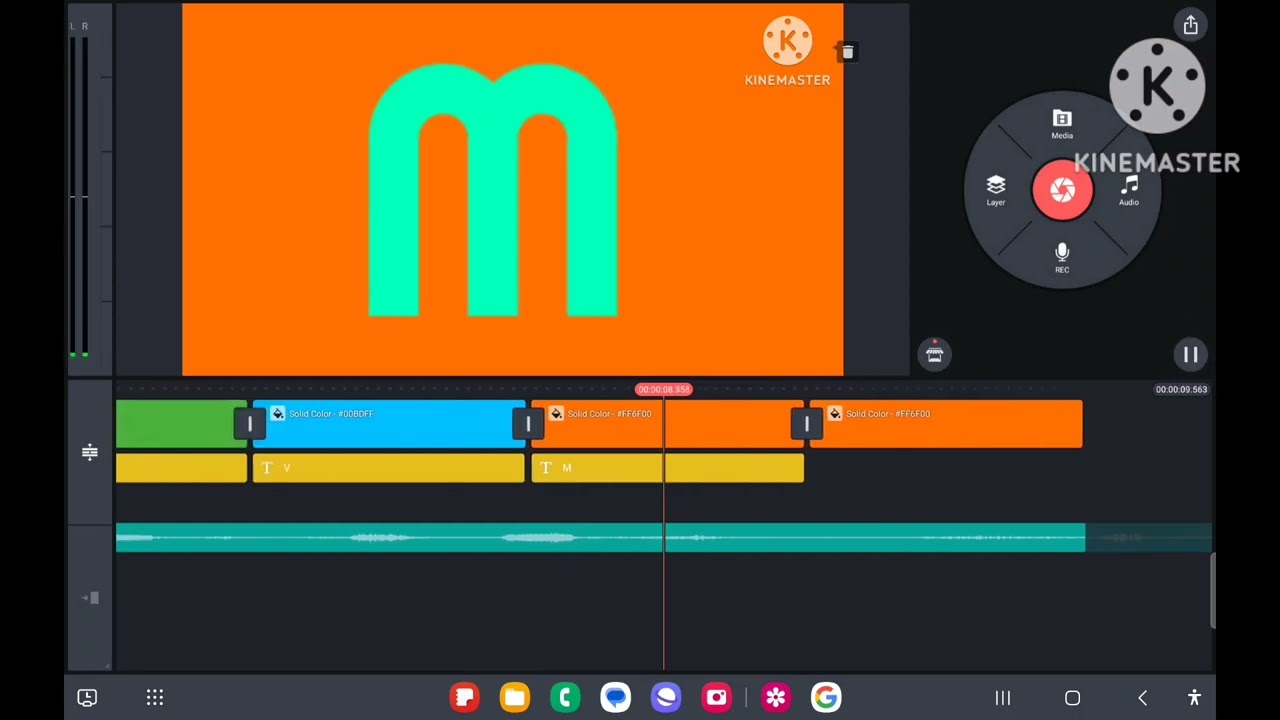The height and width of the screenshot is (720, 1280).
Task: Jump to the end with the timeline bookmark icon
Action: pyautogui.click(x=90, y=598)
